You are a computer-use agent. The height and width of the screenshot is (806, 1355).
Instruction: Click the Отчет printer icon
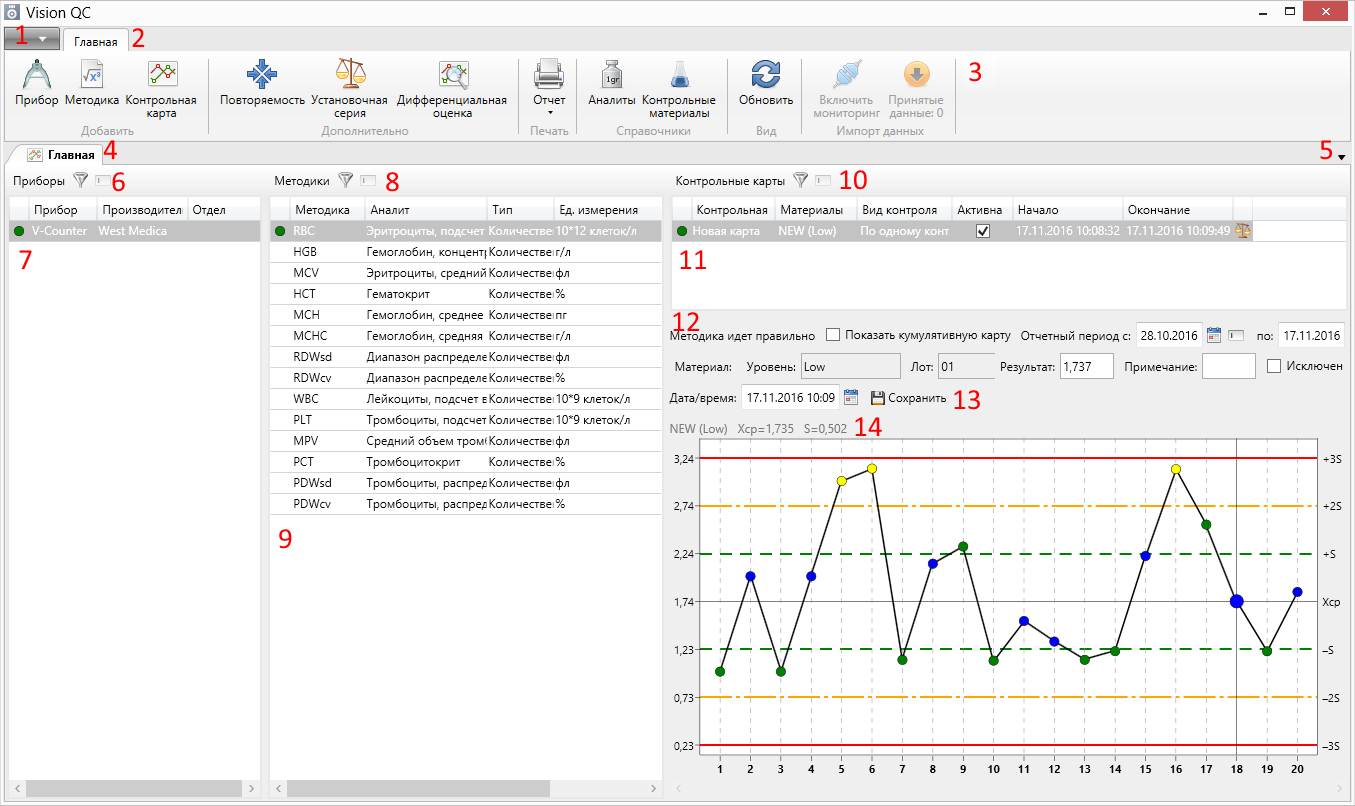[x=549, y=76]
